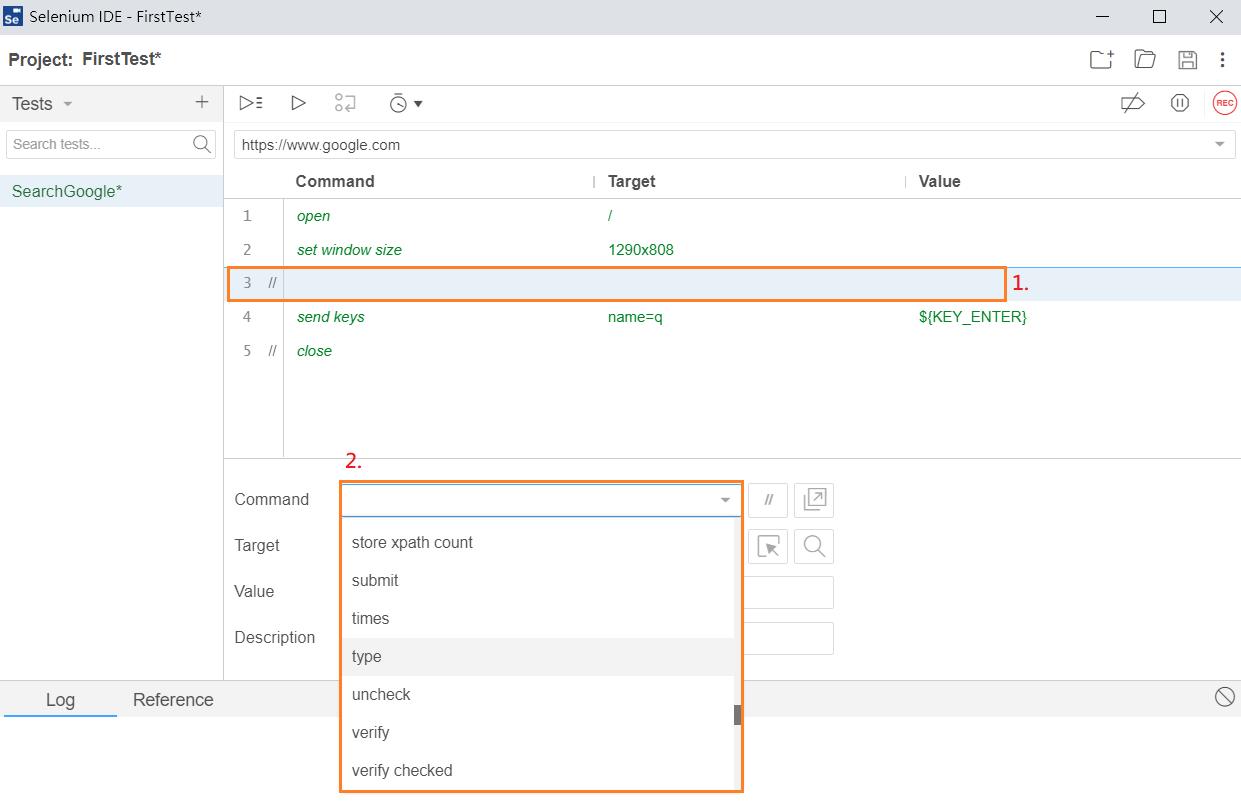Run the current test

[x=298, y=102]
